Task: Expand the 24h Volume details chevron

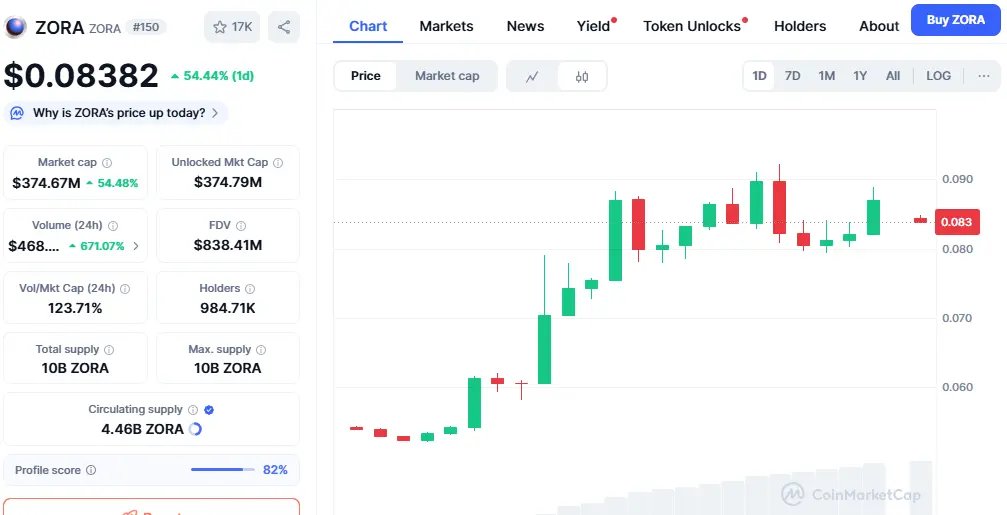Action: (136, 246)
